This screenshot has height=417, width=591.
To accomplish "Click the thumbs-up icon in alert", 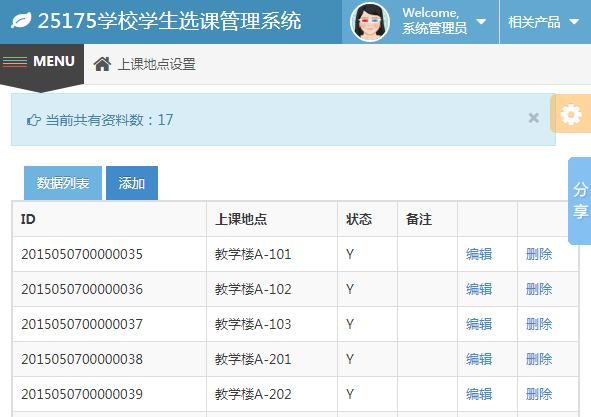I will [34, 120].
